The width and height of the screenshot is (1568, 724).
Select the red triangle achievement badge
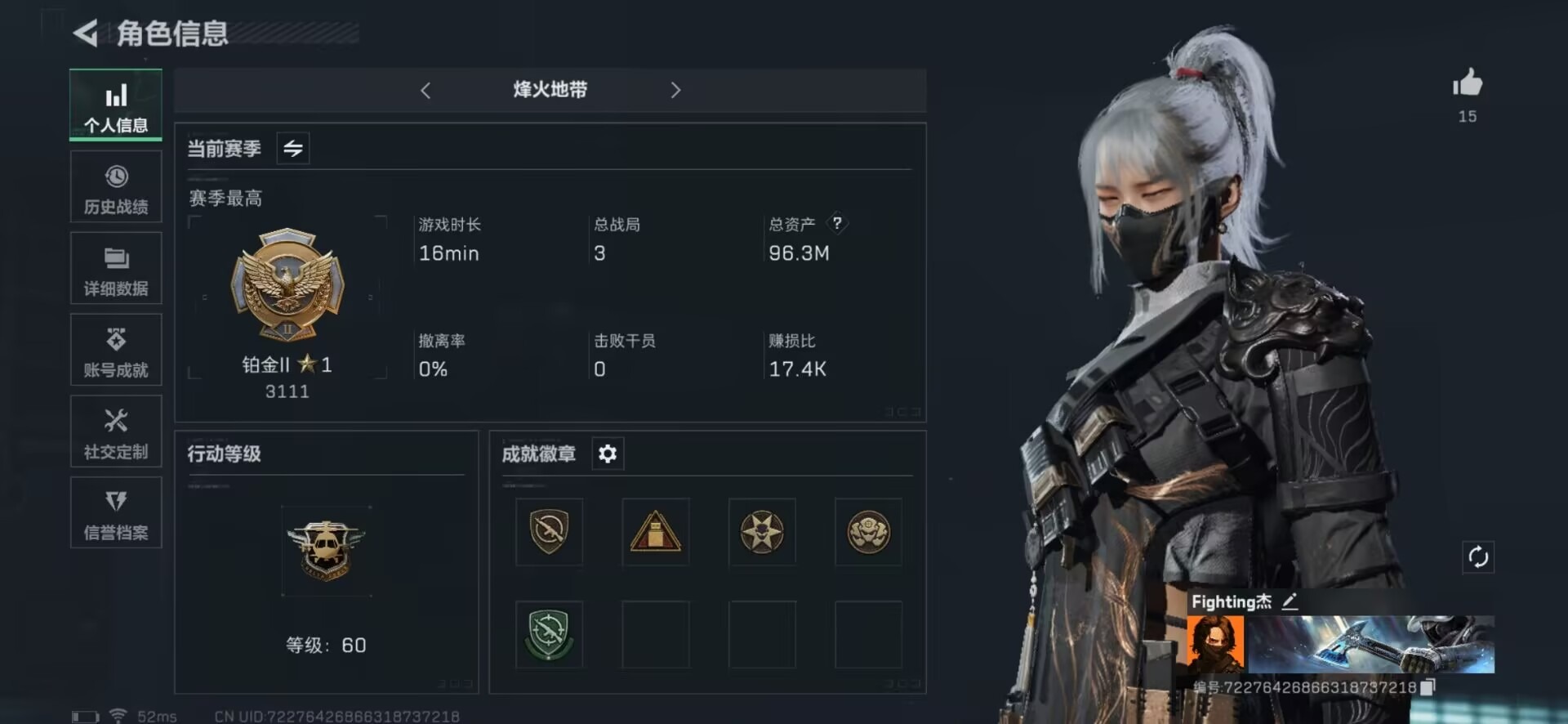[655, 532]
